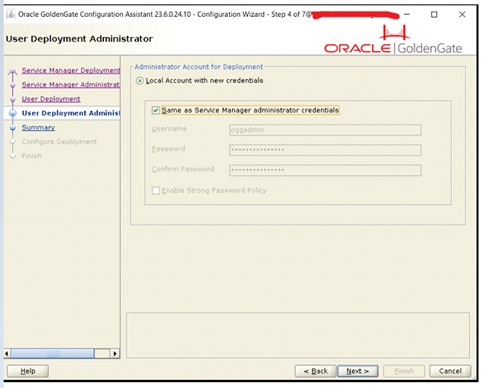Minimize the Configuration Assistant window

coord(406,14)
